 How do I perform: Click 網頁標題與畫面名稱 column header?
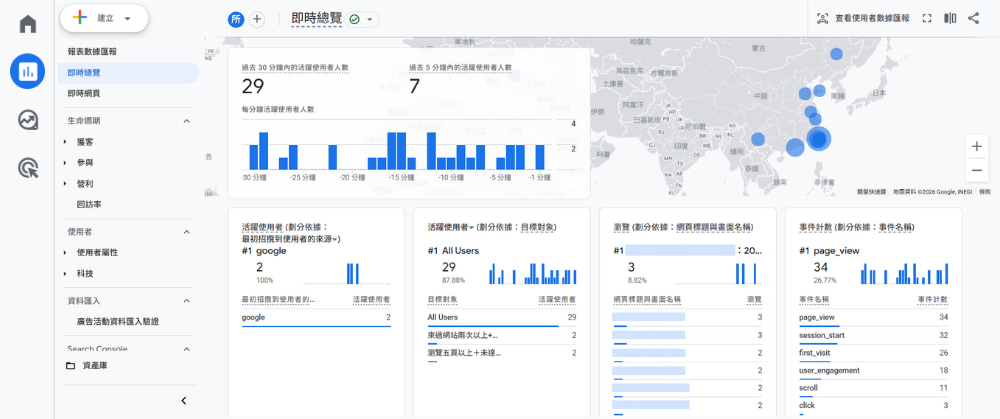pos(647,299)
